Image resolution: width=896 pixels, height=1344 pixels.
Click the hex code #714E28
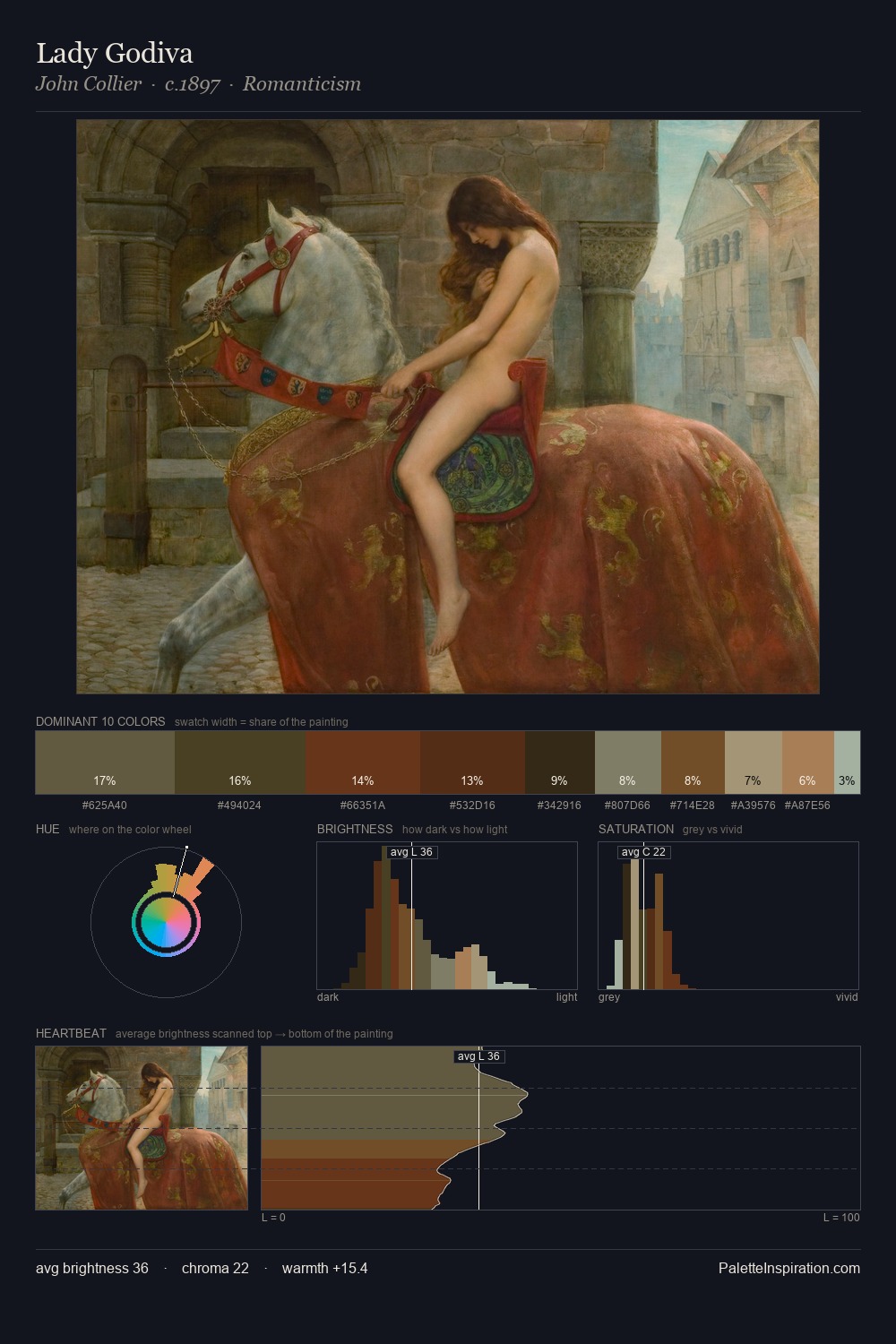pyautogui.click(x=693, y=806)
